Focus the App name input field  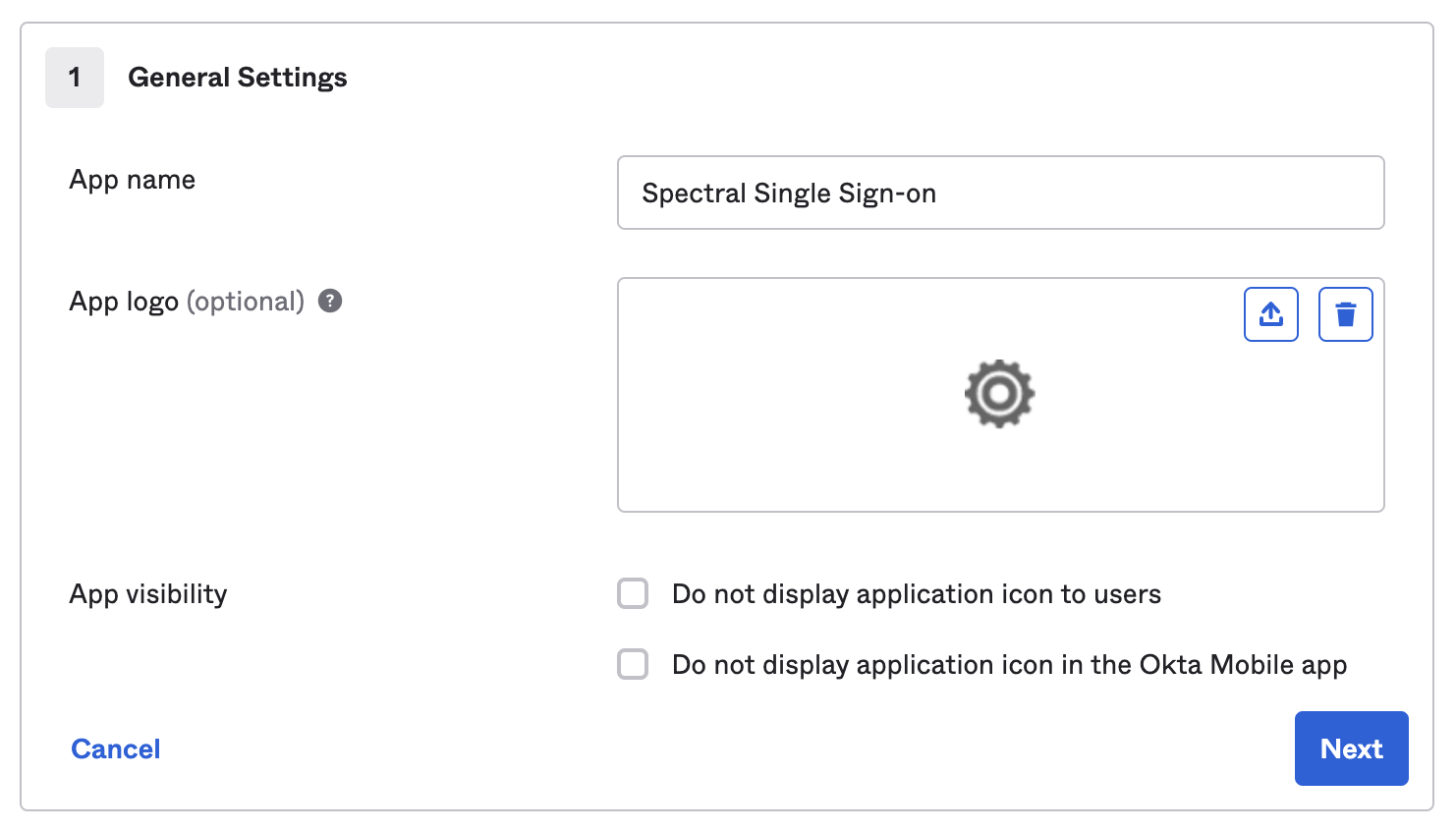point(1000,193)
